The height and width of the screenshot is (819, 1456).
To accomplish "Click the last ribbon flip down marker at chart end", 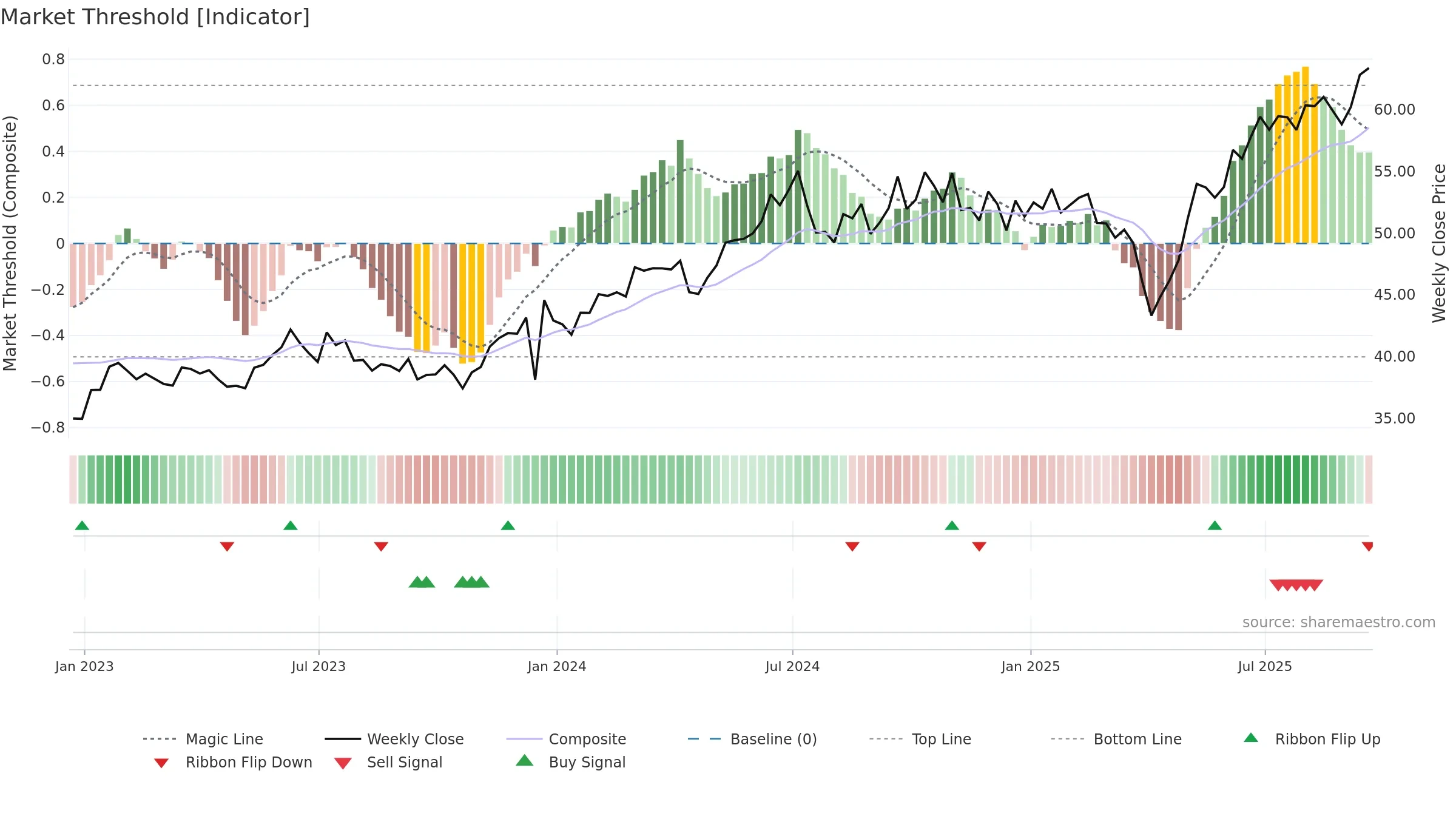I will (x=1367, y=547).
